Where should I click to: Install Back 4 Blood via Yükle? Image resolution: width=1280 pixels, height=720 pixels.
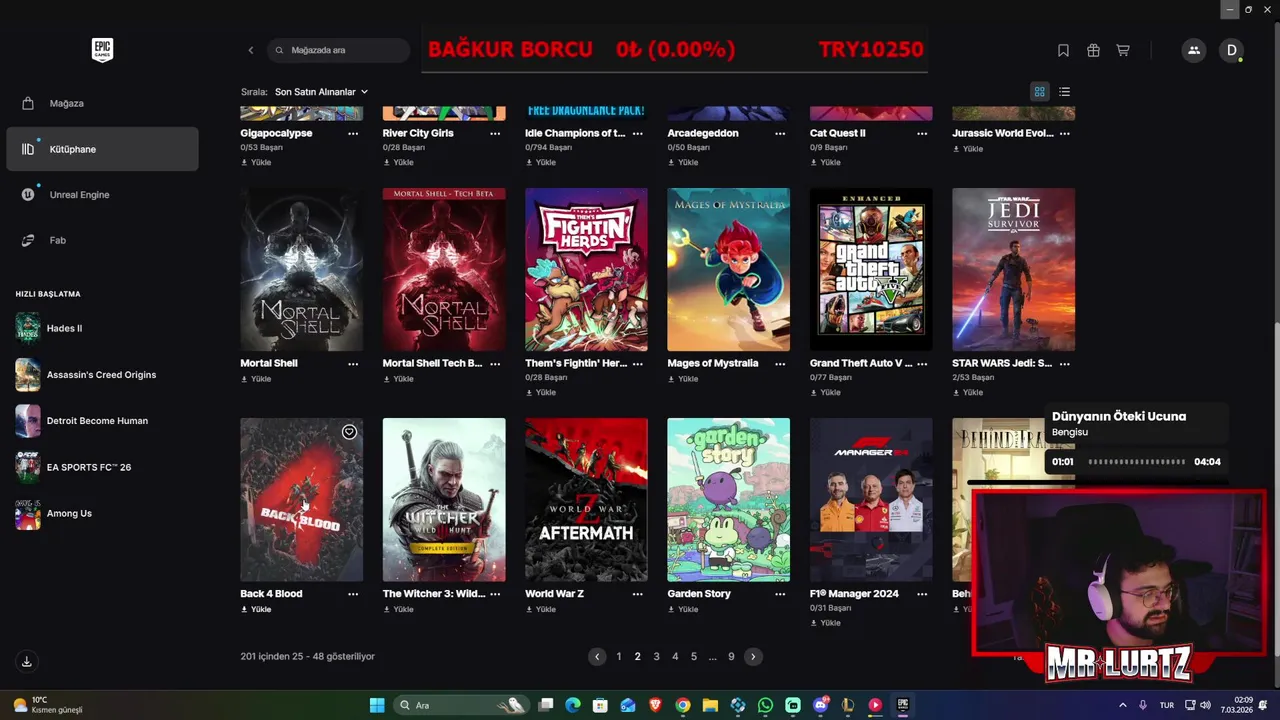click(256, 609)
